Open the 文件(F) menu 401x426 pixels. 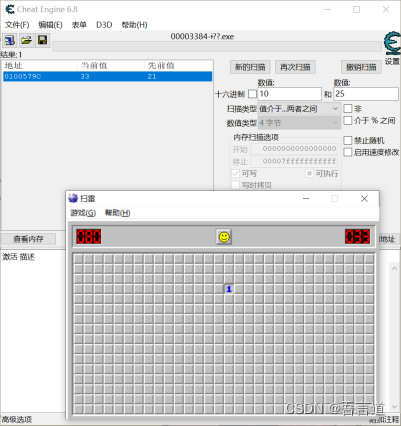click(17, 25)
